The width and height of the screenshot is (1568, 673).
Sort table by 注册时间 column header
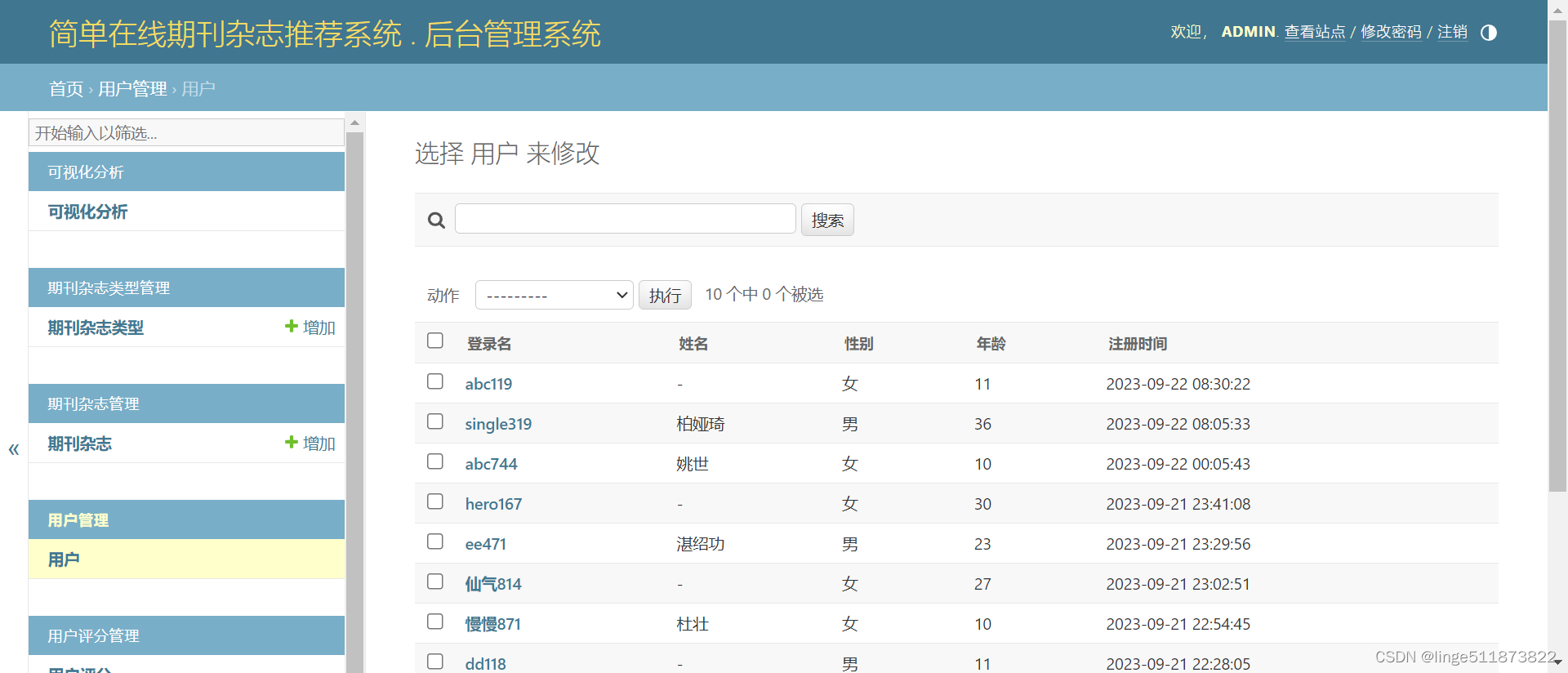click(x=1138, y=344)
